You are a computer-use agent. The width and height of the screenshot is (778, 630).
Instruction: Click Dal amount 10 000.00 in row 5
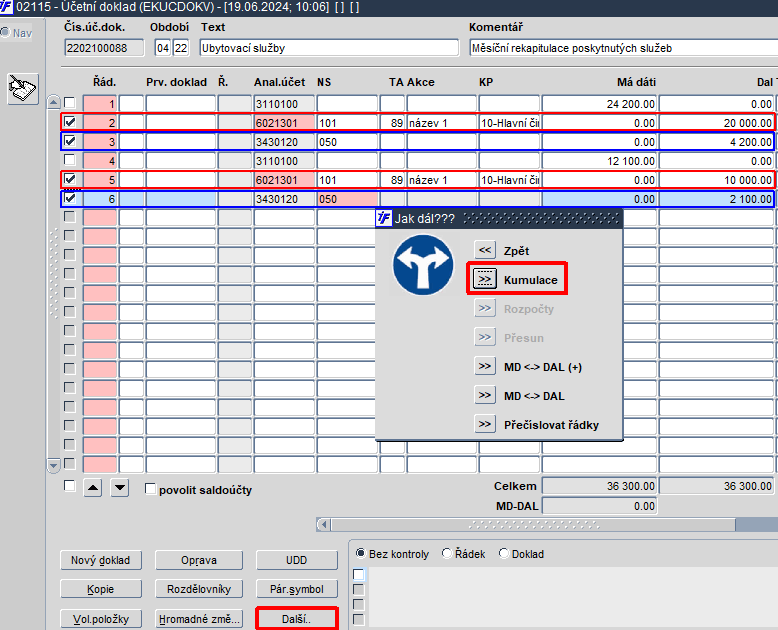click(x=716, y=180)
